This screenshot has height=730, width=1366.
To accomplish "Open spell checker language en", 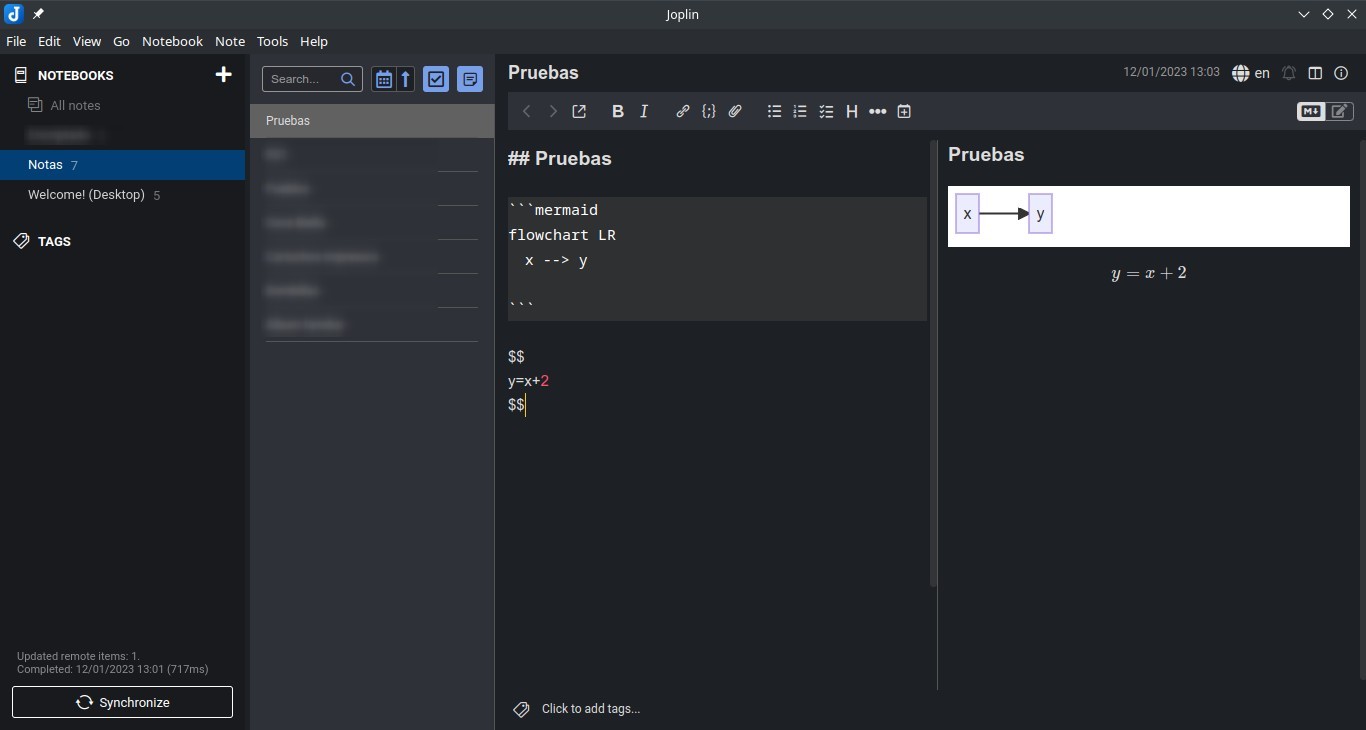I will 1251,73.
